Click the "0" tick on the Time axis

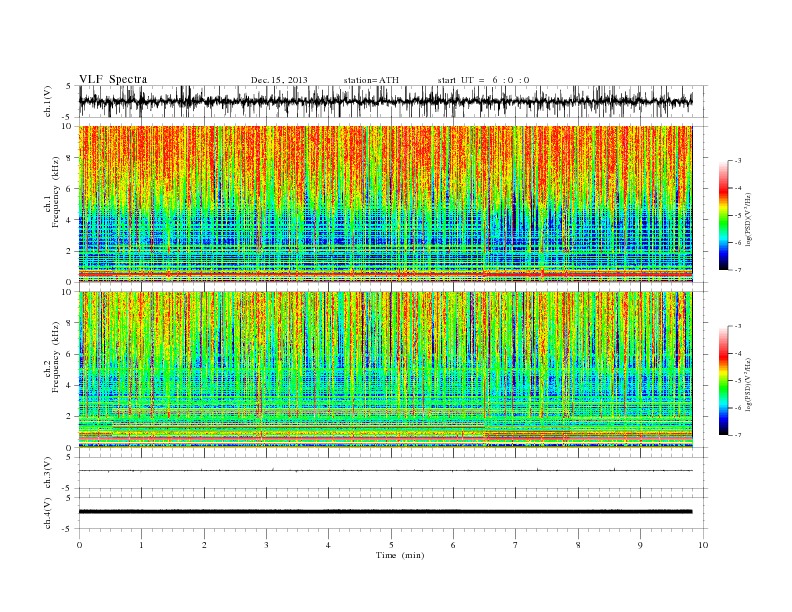79,545
